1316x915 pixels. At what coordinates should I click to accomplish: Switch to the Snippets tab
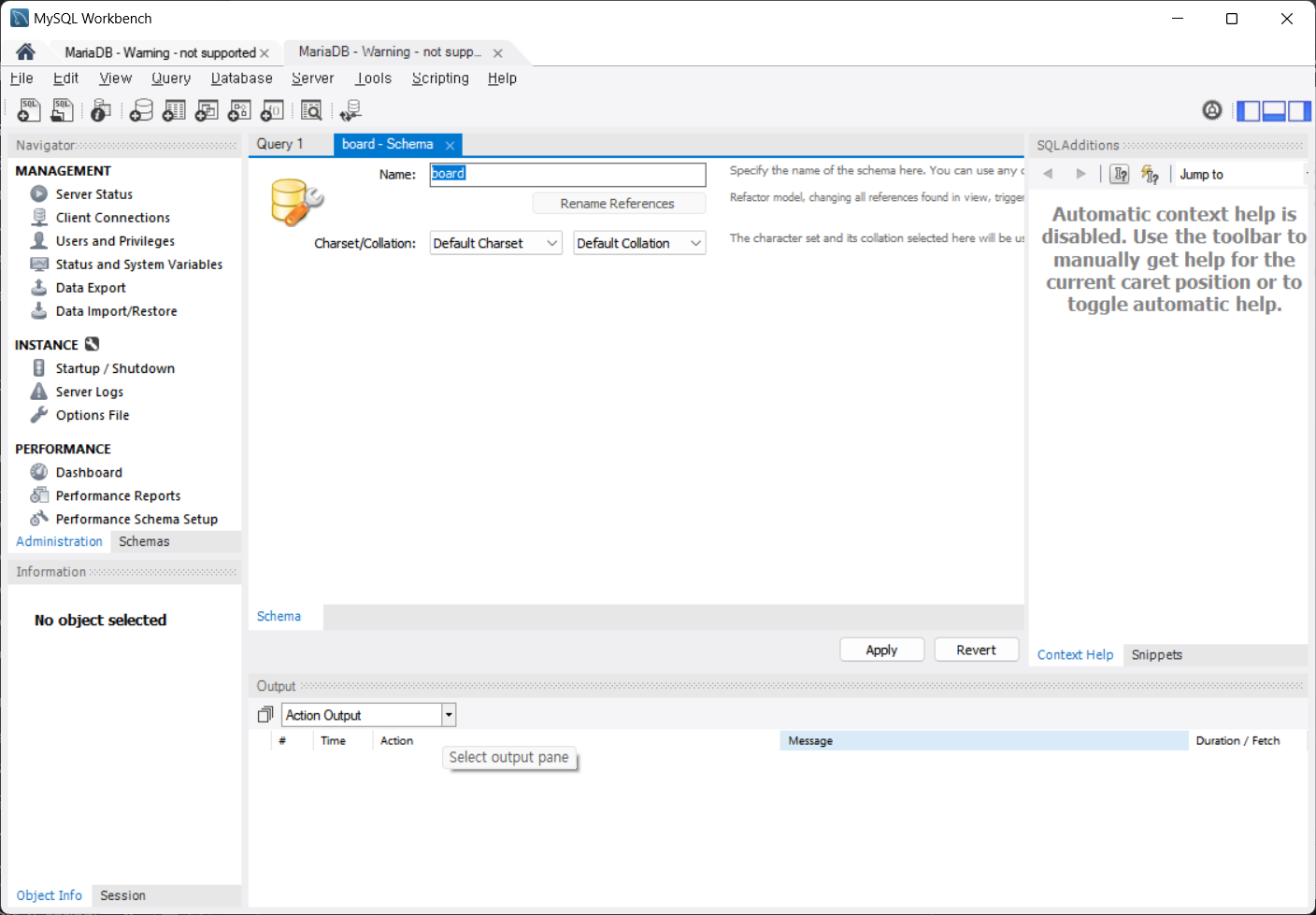(1156, 655)
